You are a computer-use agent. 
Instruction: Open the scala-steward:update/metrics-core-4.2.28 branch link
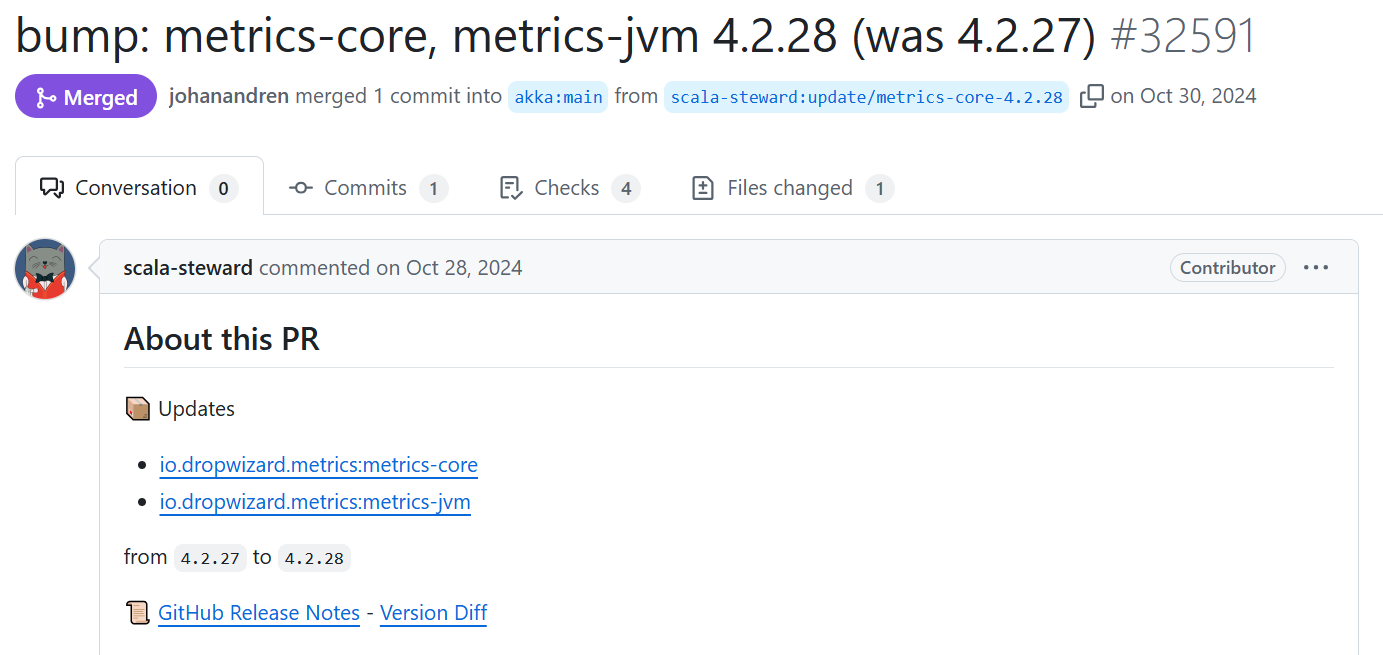tap(866, 97)
